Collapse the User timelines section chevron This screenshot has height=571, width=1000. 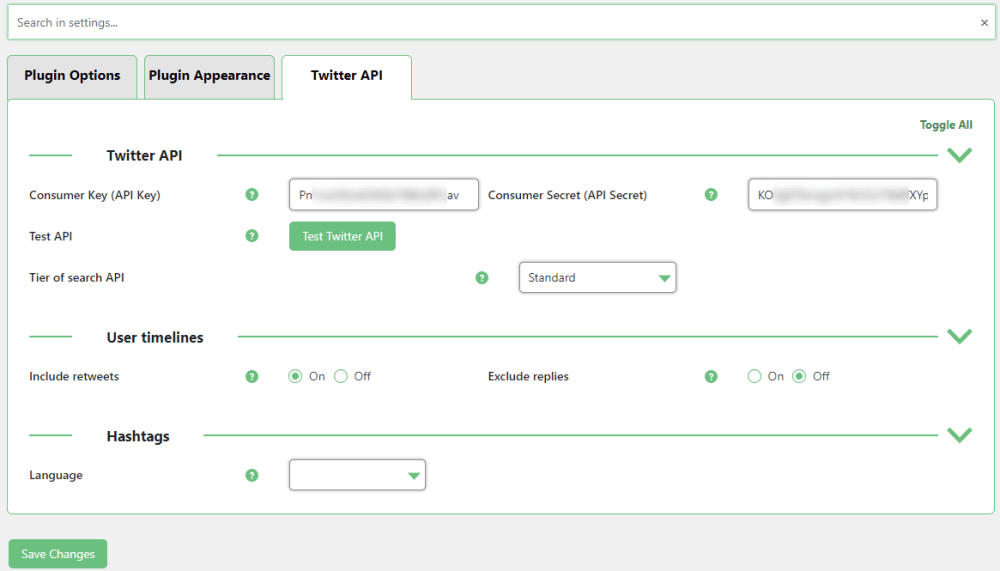959,337
